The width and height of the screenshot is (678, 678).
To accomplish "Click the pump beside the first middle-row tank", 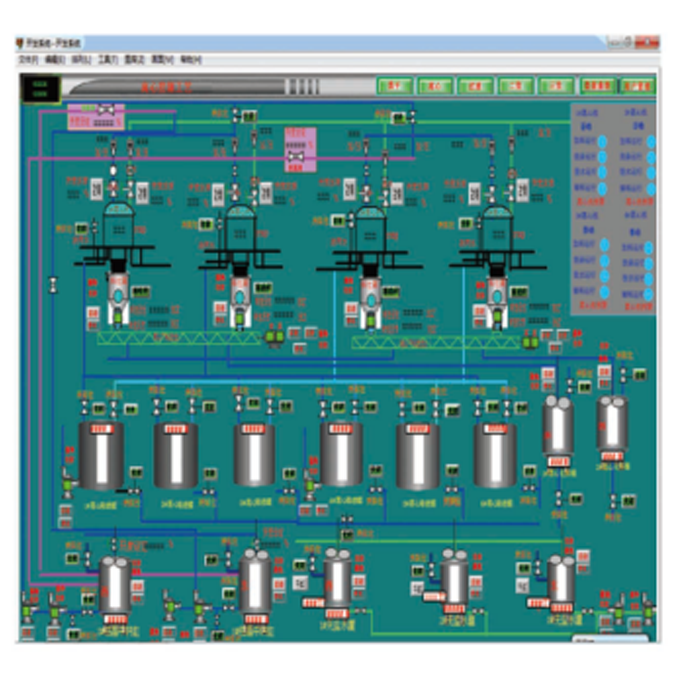I will pyautogui.click(x=68, y=483).
